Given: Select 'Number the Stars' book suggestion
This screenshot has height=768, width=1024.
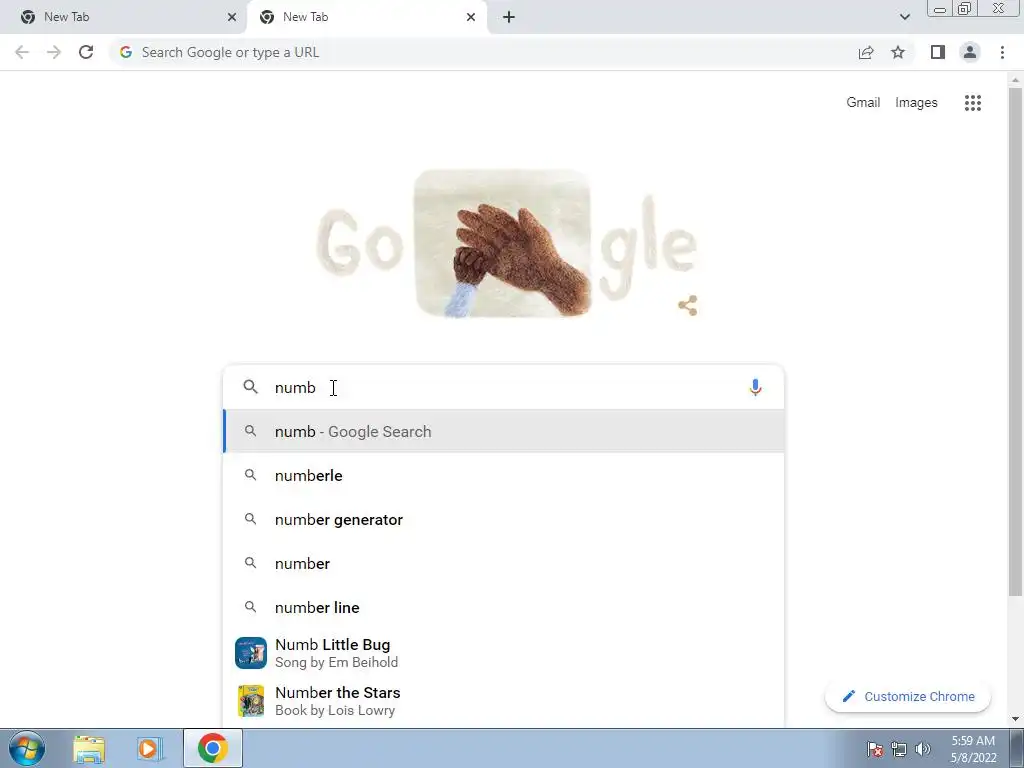Looking at the screenshot, I should click(503, 701).
